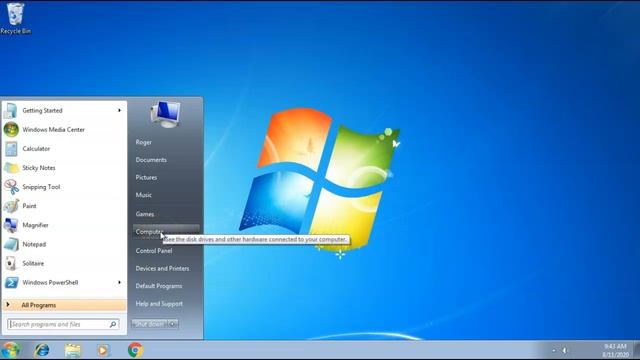Expand All Programs list
The height and width of the screenshot is (360, 640).
pyautogui.click(x=64, y=305)
